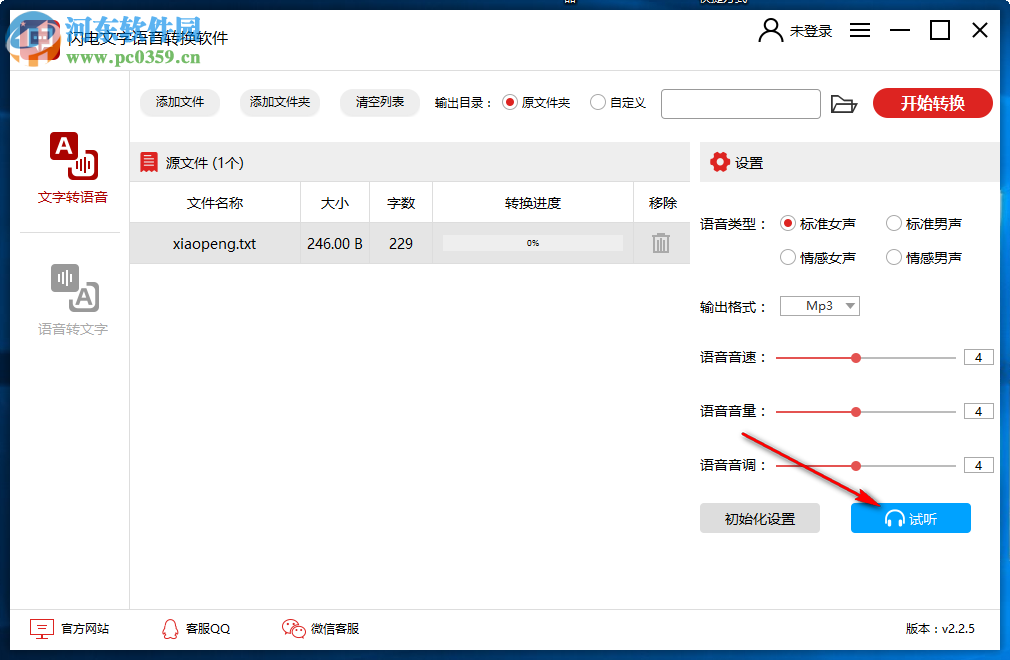
Task: Click the 大小 column header
Action: click(x=335, y=203)
